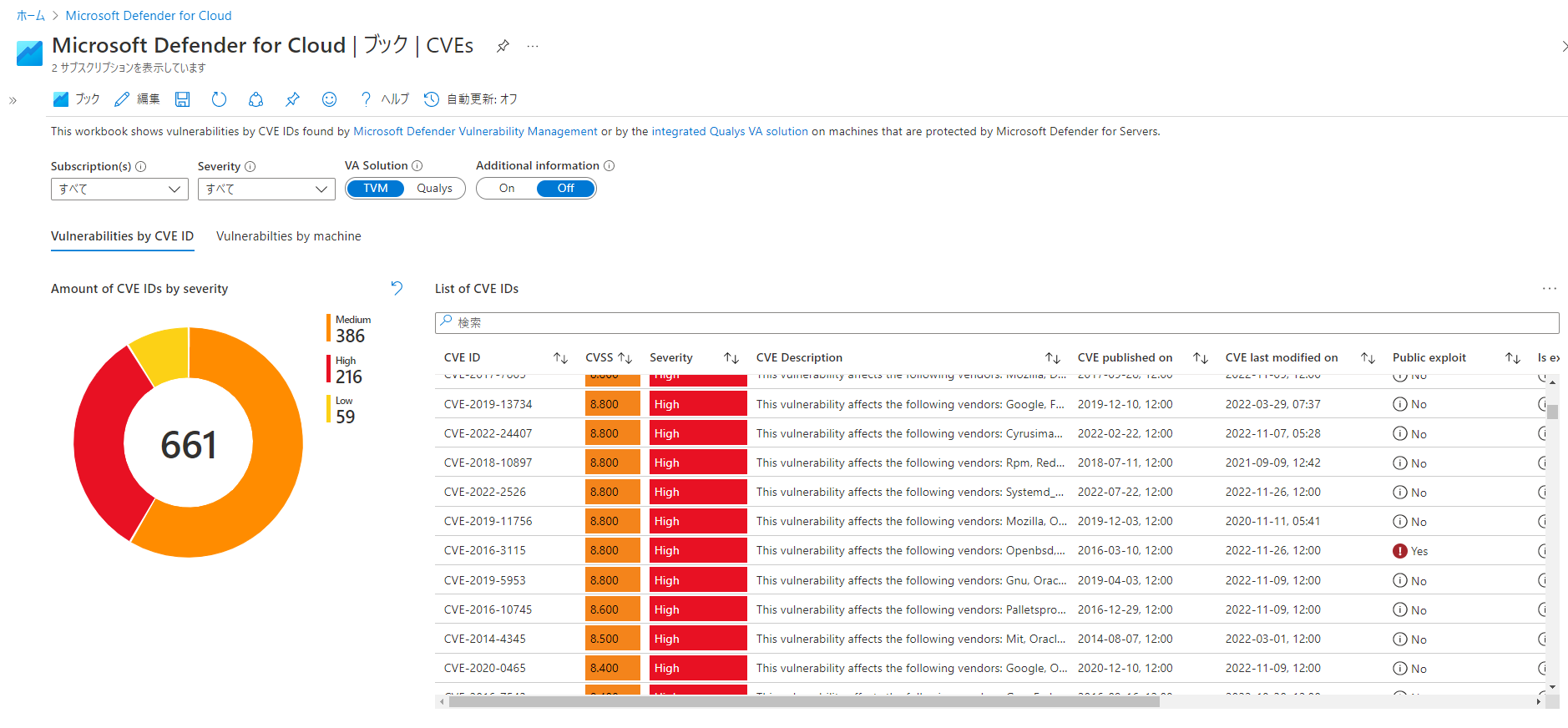Click the 検索 search box above the CVE list
This screenshot has width=1568, height=728.
pyautogui.click(x=997, y=323)
